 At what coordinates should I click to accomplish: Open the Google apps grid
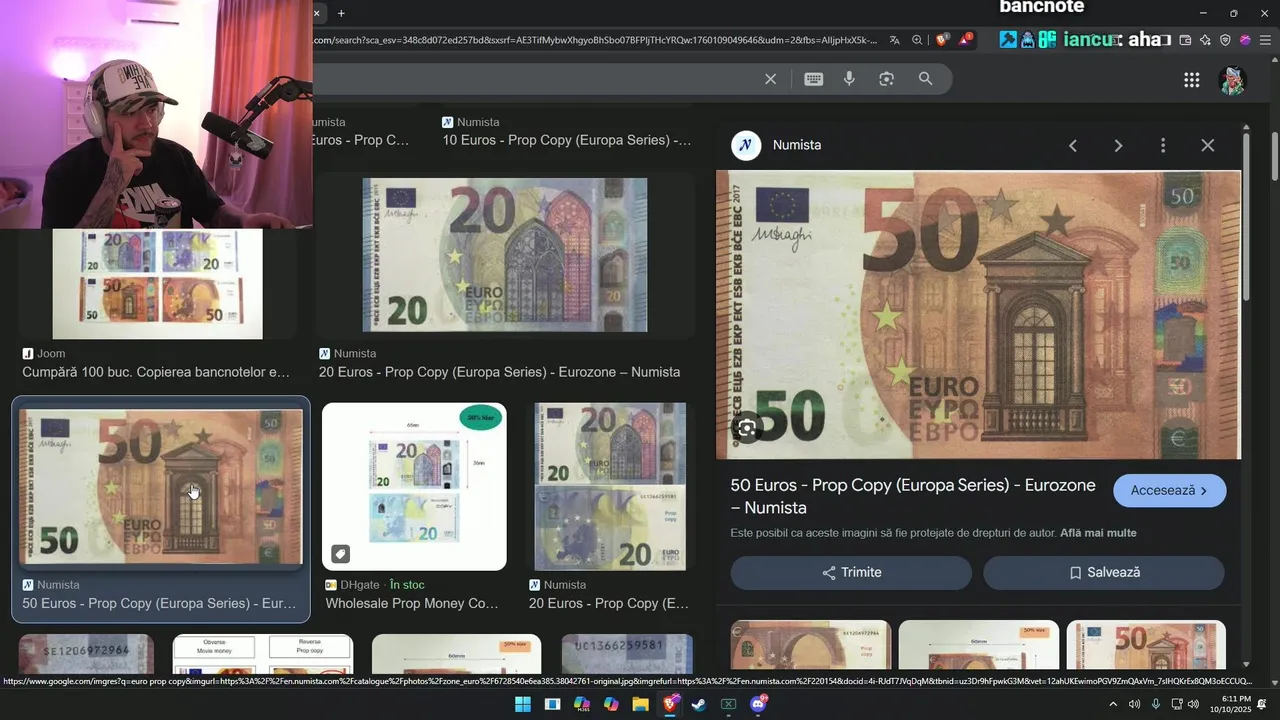tap(1191, 80)
